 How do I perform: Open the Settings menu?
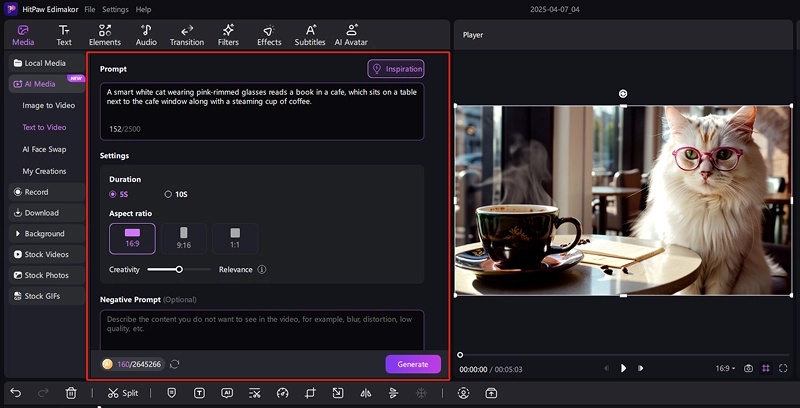[115, 10]
